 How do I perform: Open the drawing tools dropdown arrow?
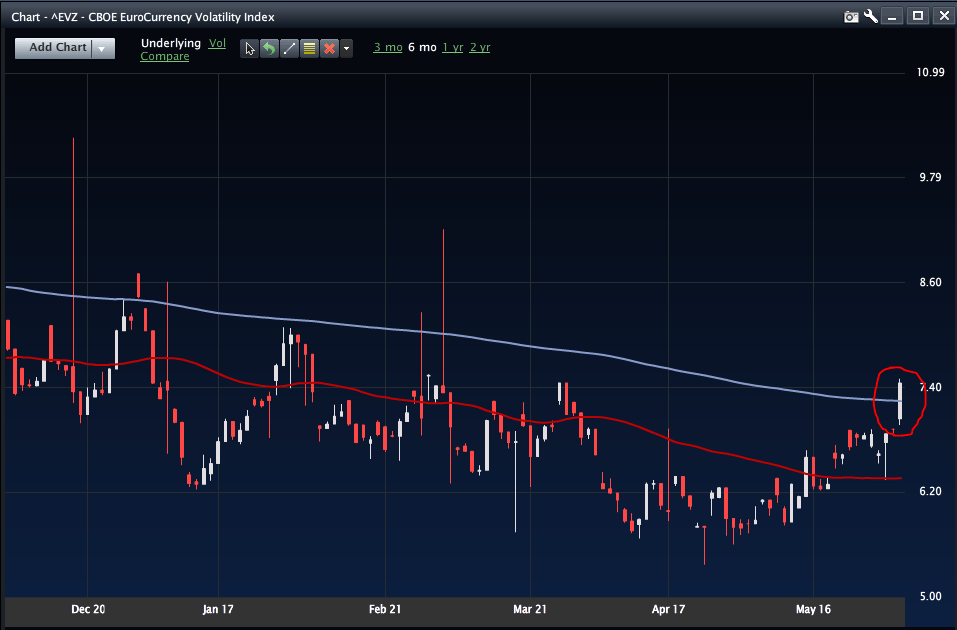(346, 48)
